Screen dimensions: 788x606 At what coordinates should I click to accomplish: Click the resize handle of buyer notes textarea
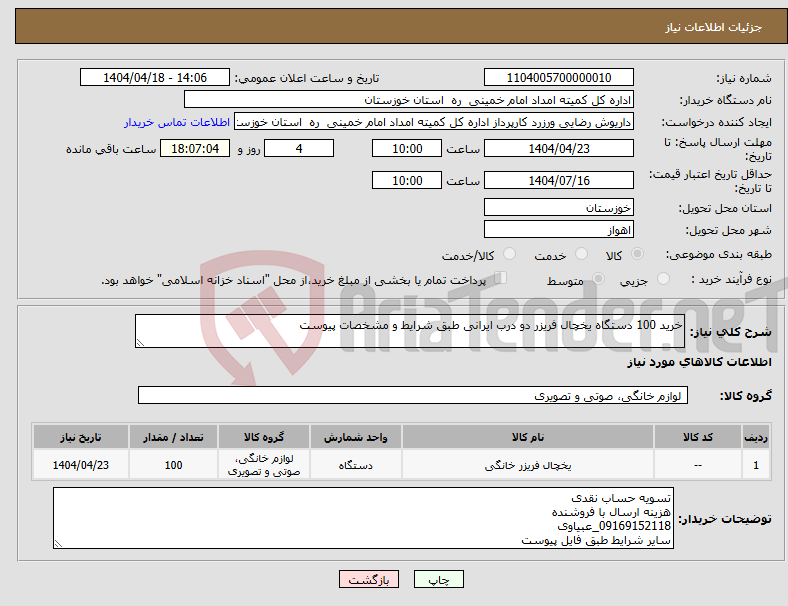58,544
